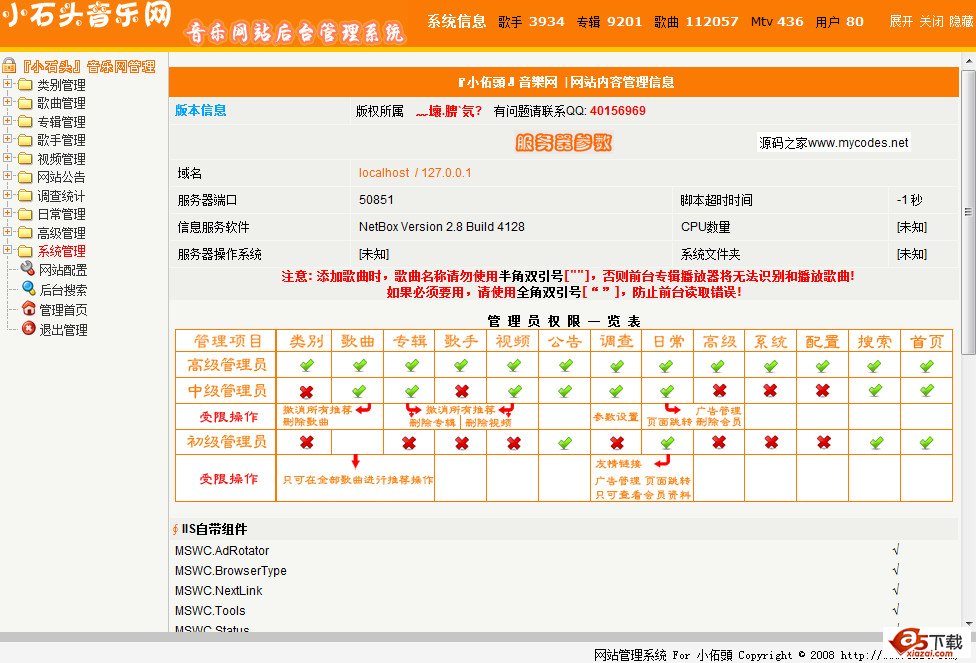This screenshot has height=663, width=976.
Task: Expand the 调查统计 tree node
Action: (7, 195)
